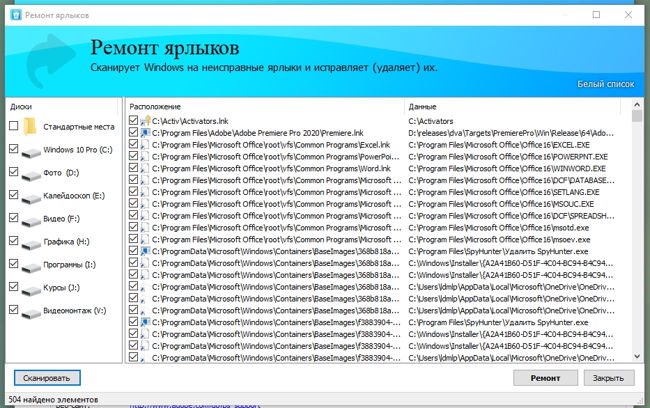Select the Видеомонтаж (V:) label

[75, 311]
